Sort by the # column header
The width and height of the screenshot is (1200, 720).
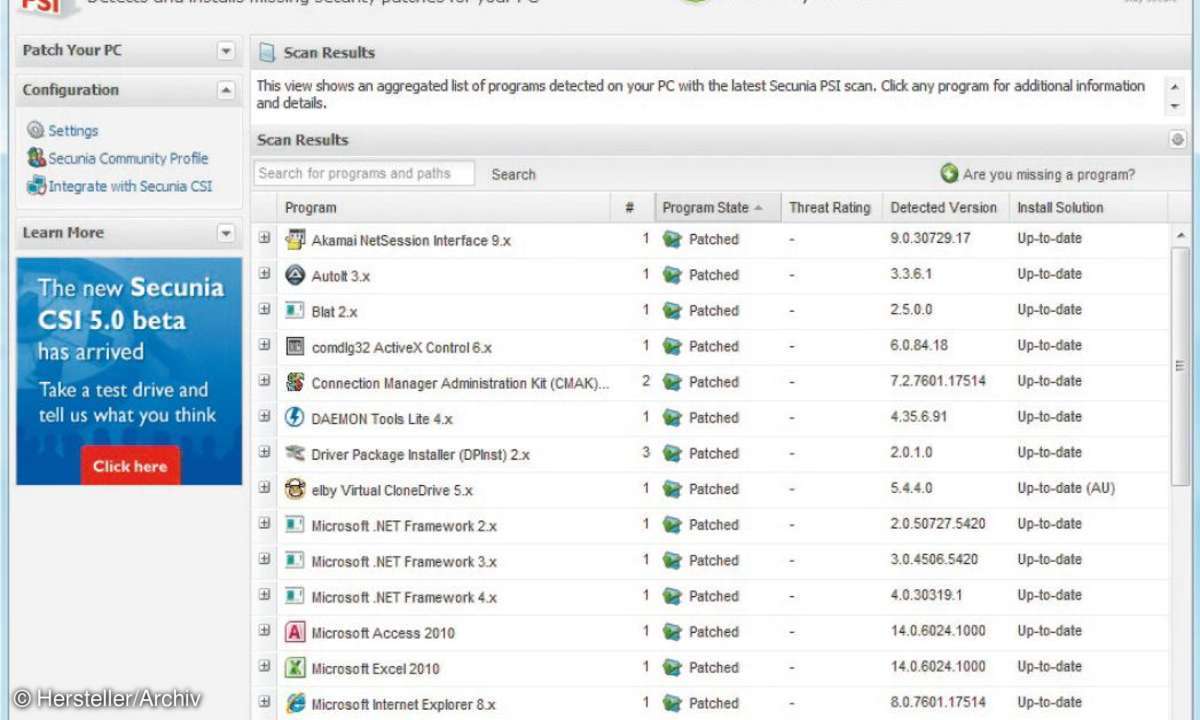tap(630, 208)
